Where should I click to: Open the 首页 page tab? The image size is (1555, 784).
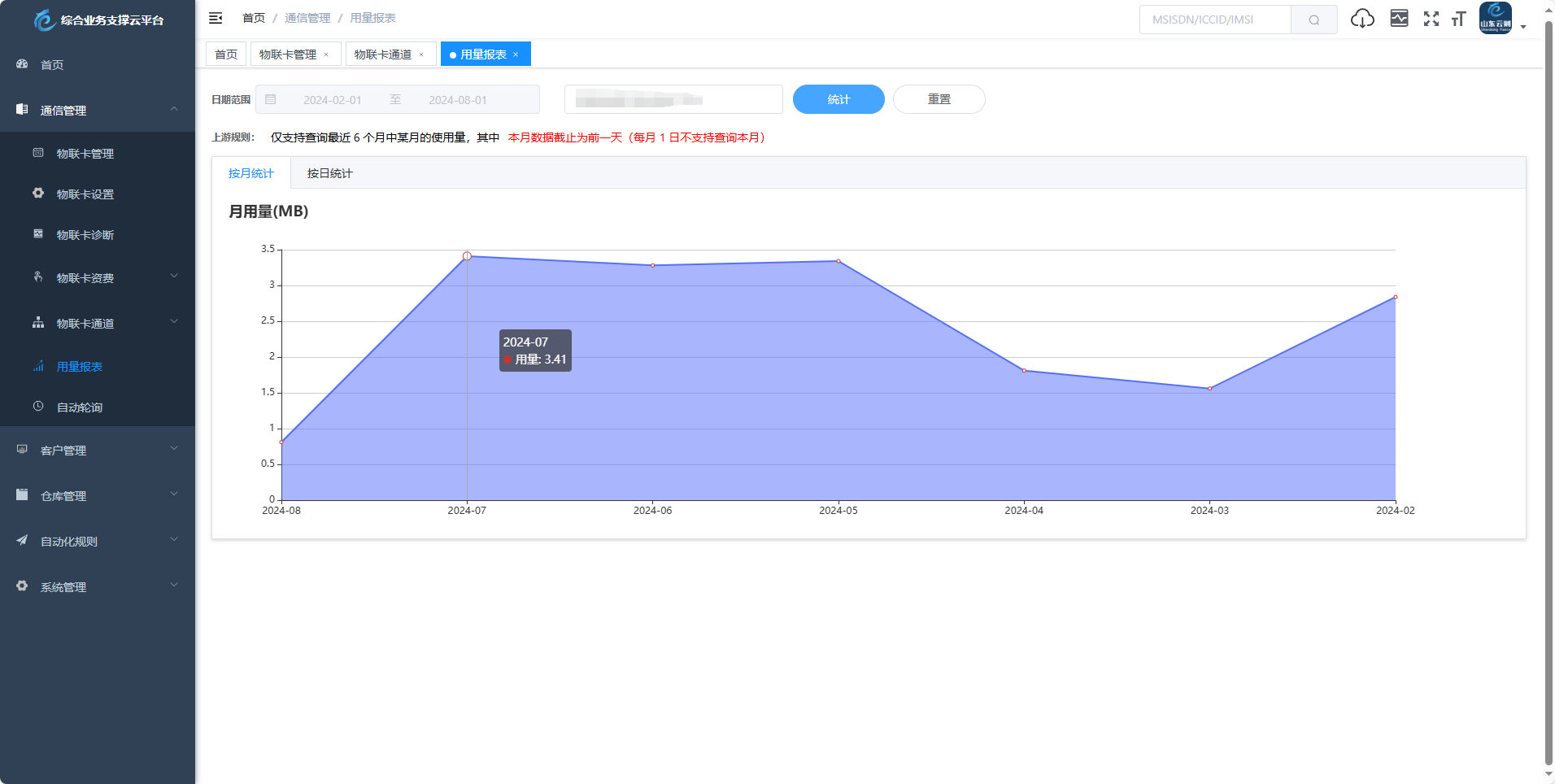[x=226, y=54]
